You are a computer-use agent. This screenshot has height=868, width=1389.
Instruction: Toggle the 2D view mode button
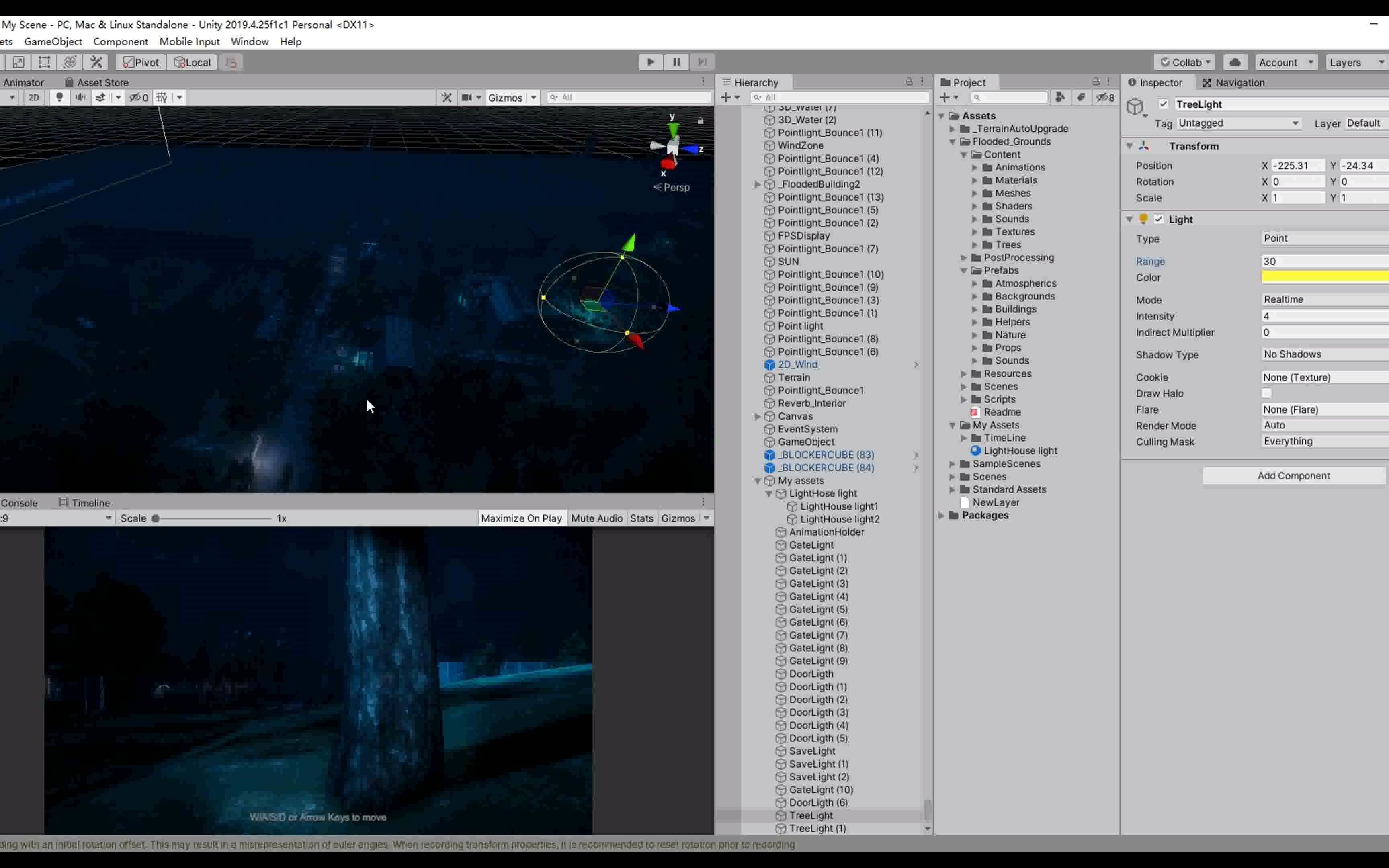point(34,97)
